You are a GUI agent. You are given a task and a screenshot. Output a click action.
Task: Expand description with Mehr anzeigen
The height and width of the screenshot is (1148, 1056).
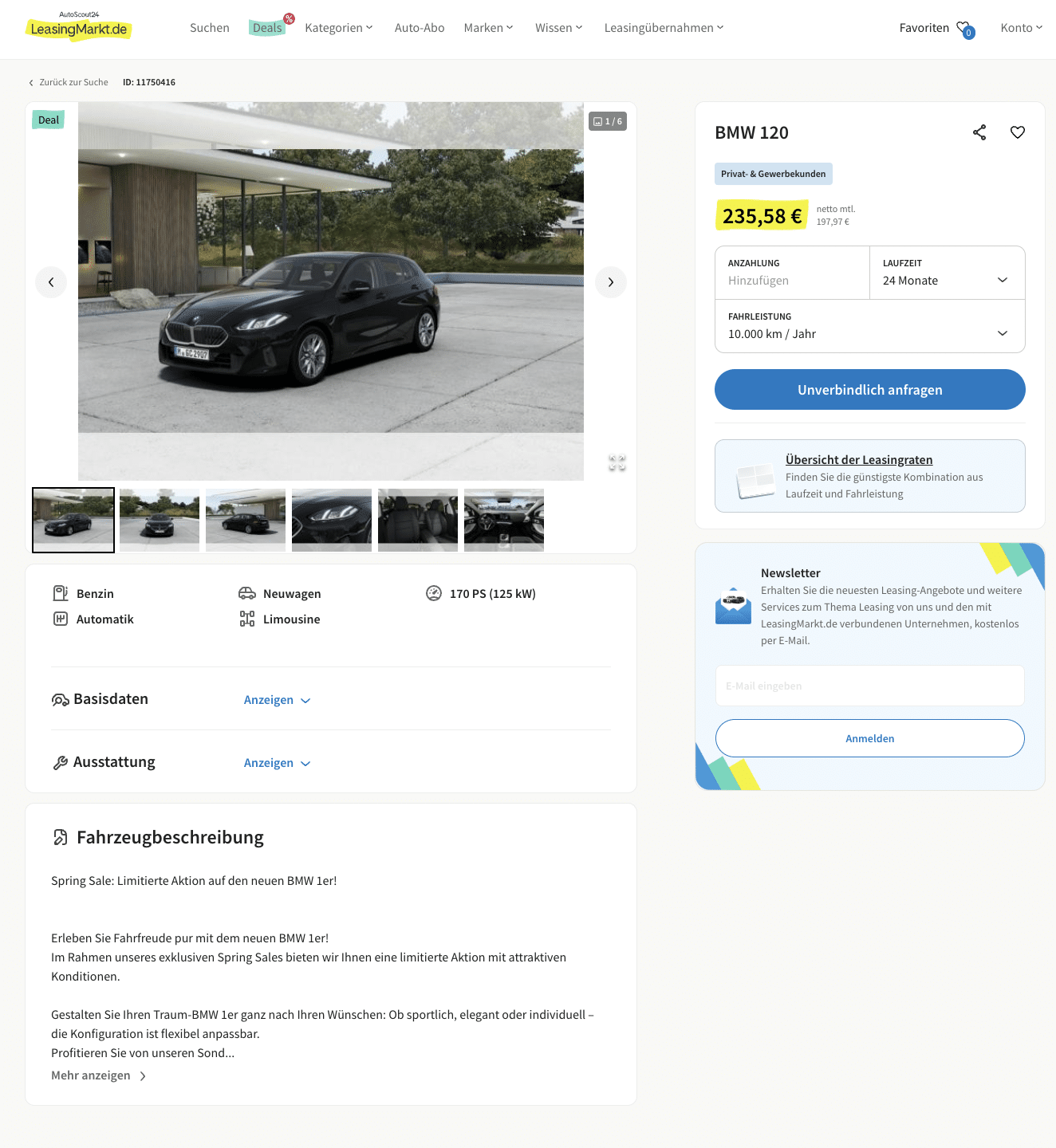point(99,1075)
